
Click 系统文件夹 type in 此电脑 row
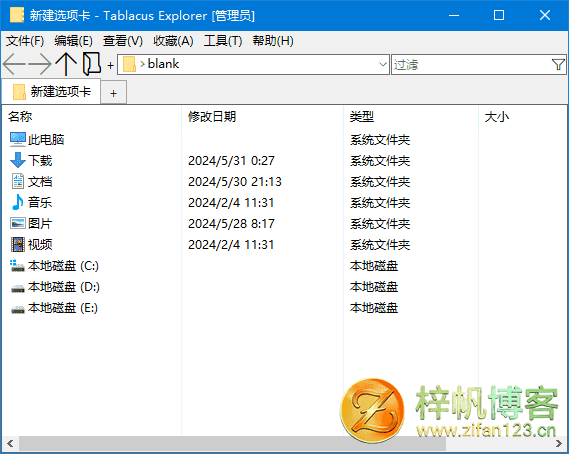click(380, 140)
